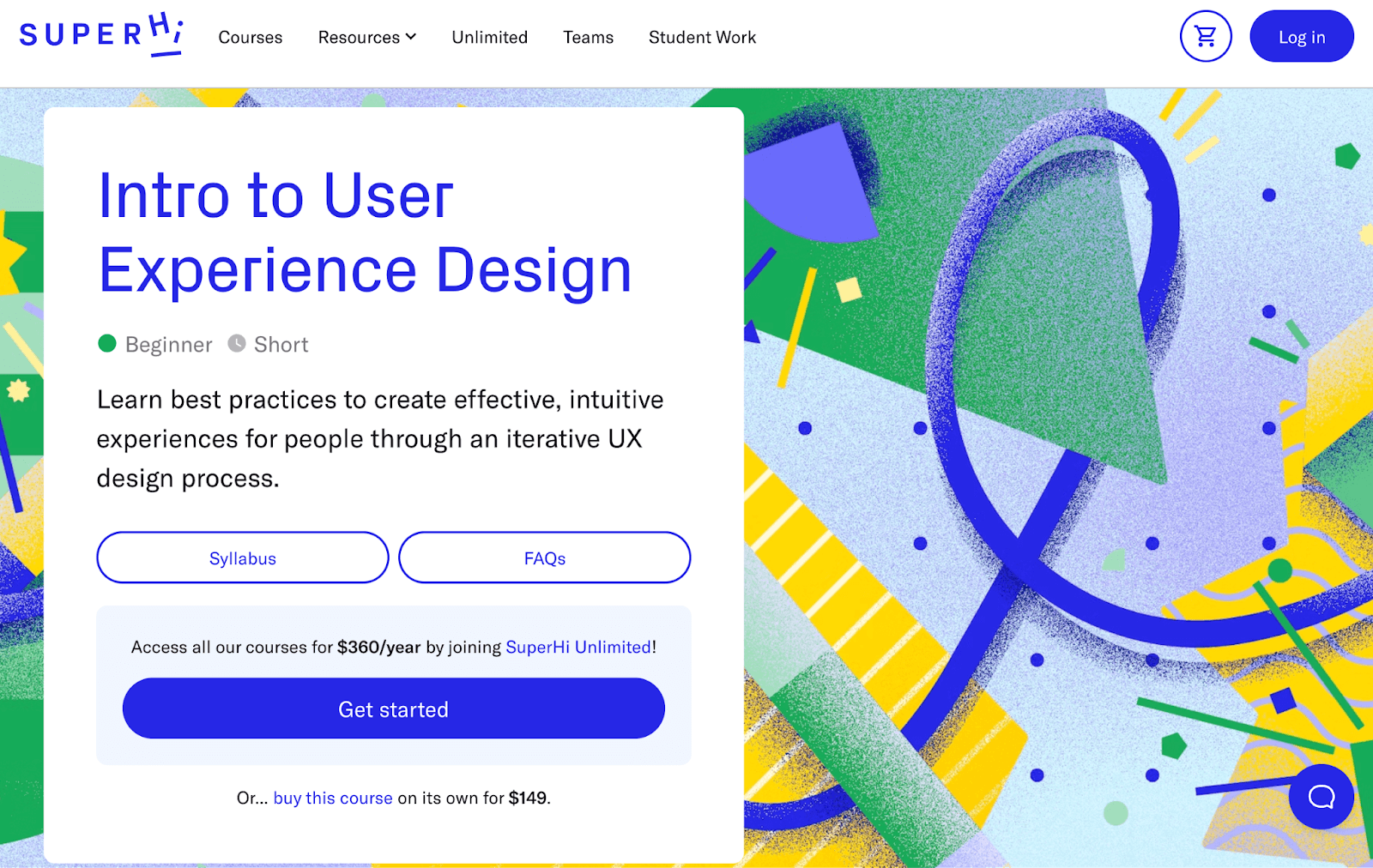Click the Get started button
Screen dimensions: 1373x868
(x=393, y=709)
